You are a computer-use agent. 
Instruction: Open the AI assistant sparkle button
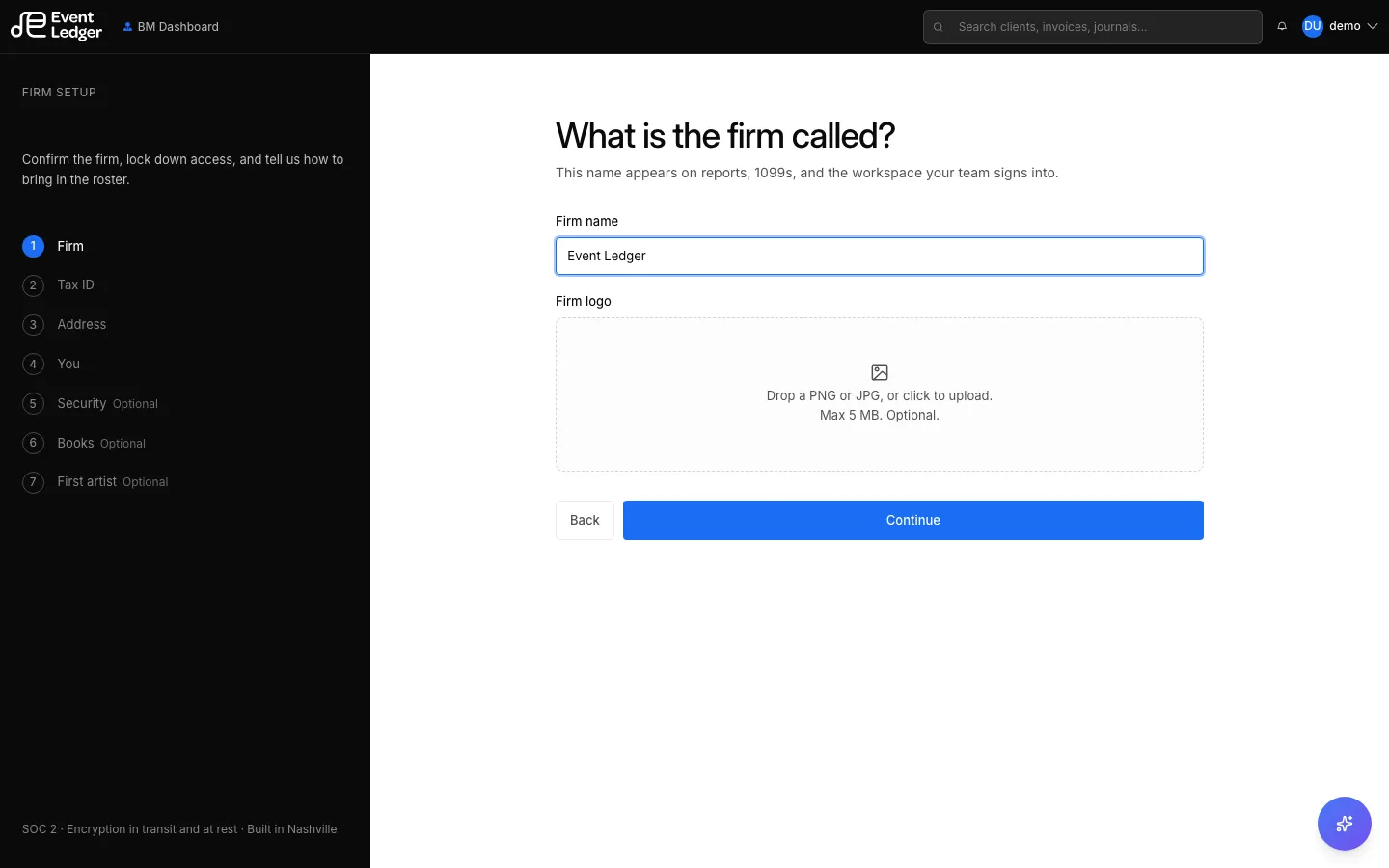click(1344, 824)
